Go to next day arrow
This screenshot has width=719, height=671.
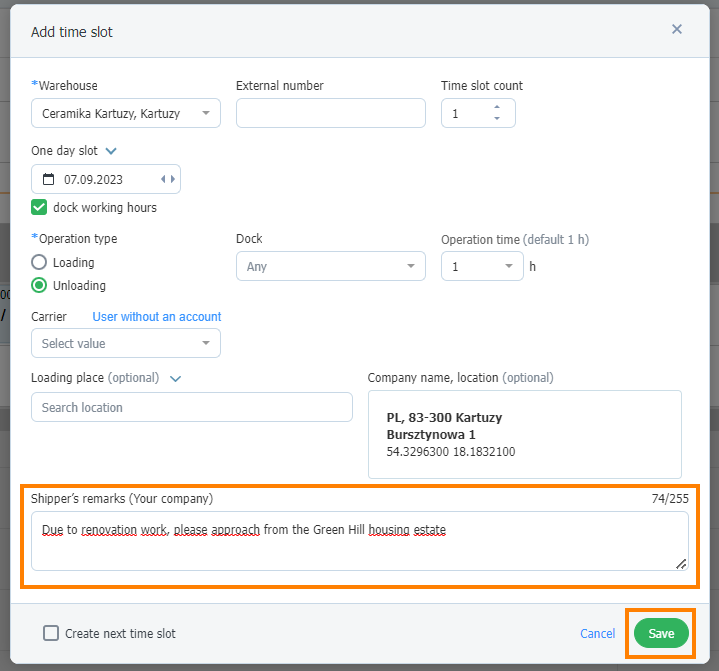coord(173,179)
